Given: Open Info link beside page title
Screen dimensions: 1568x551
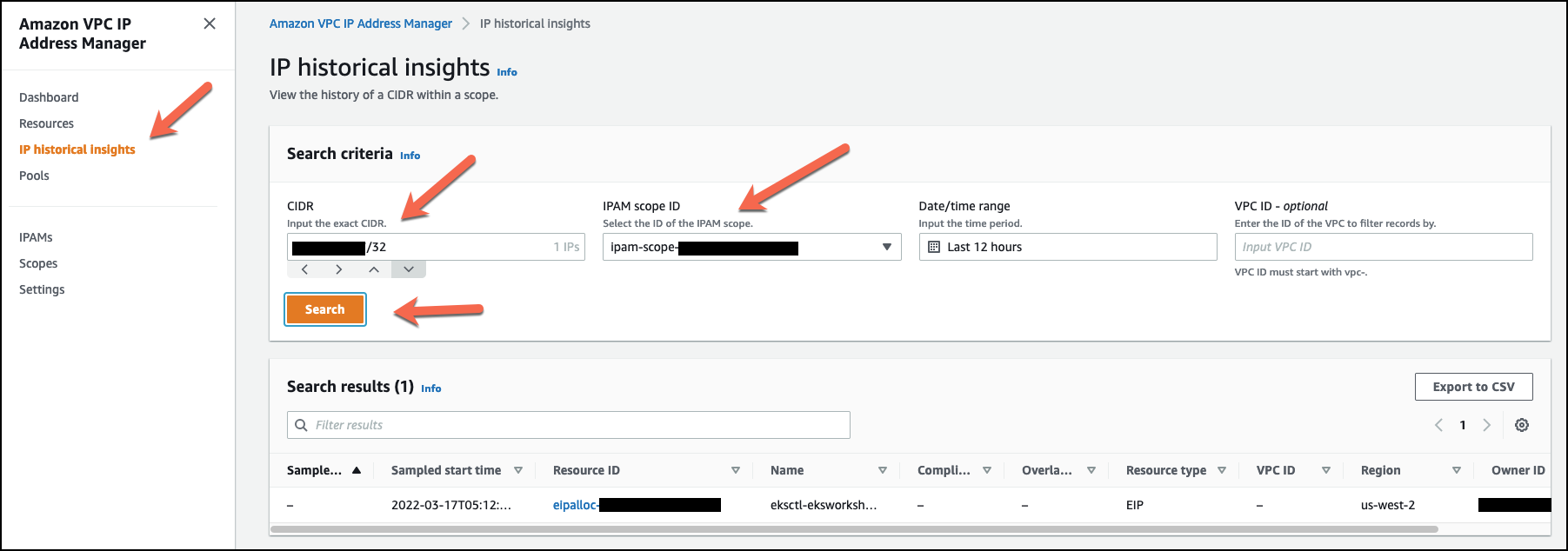Looking at the screenshot, I should coord(507,72).
